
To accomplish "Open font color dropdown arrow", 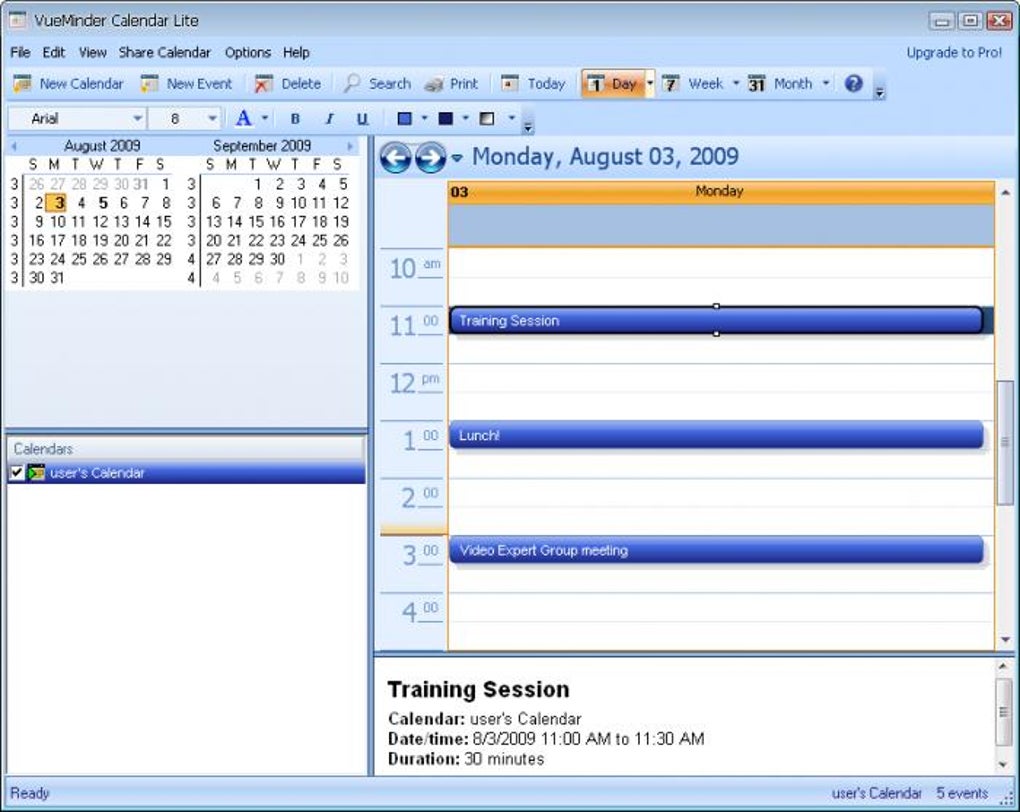I will (265, 118).
